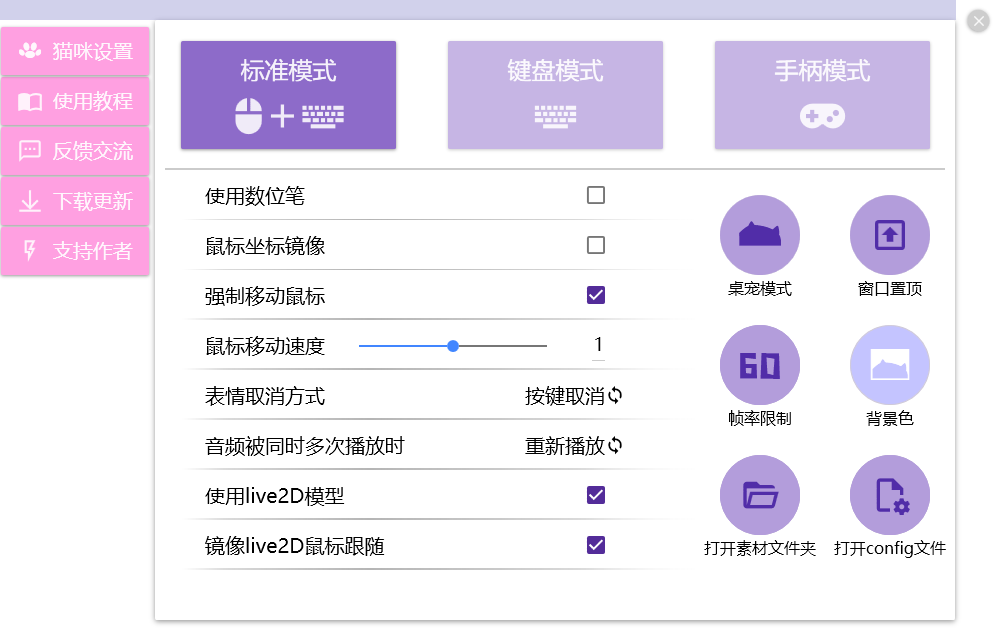Enable the 使用数位笔 checkbox
The image size is (1000, 630).
point(596,195)
